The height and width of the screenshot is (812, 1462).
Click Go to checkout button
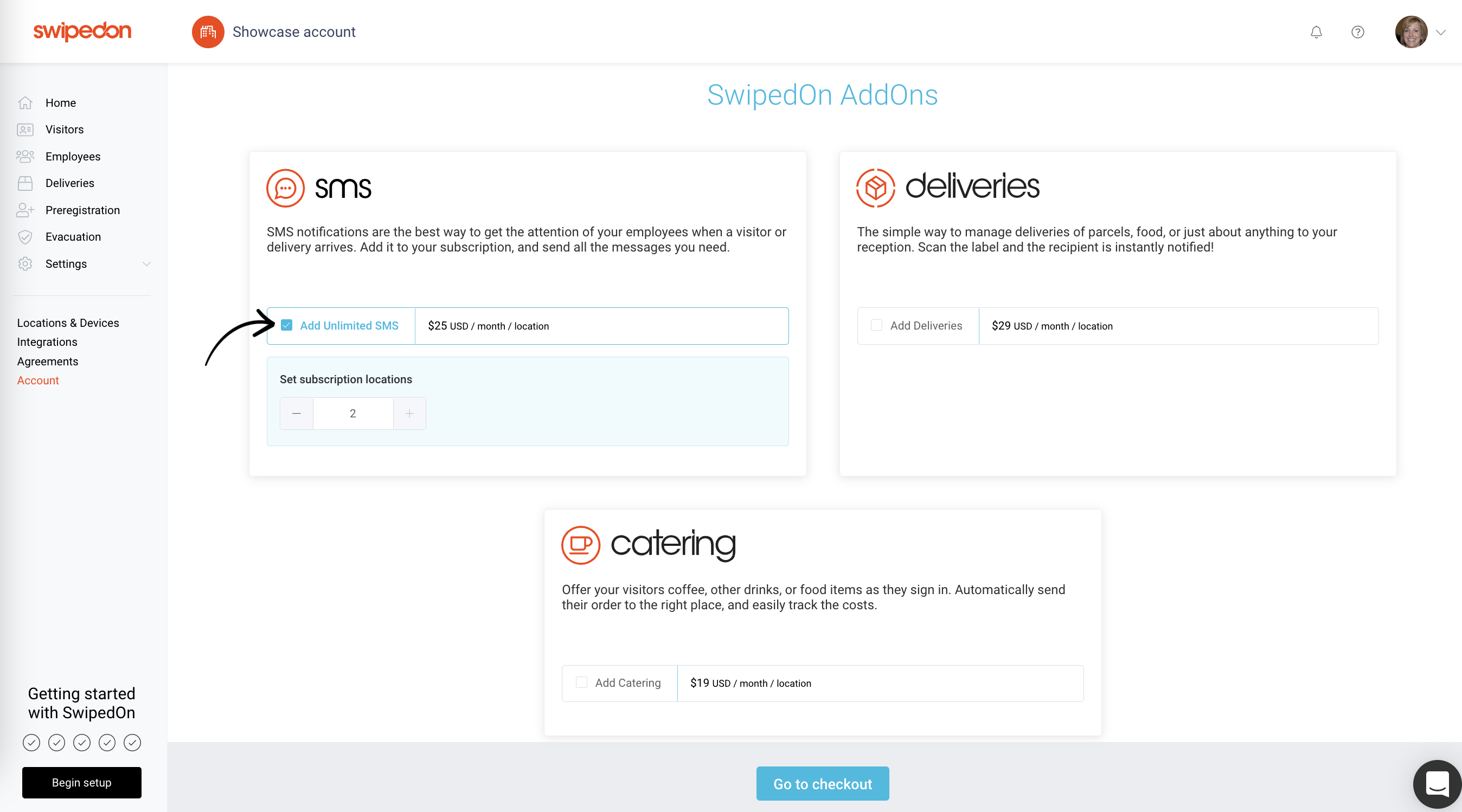coord(822,784)
